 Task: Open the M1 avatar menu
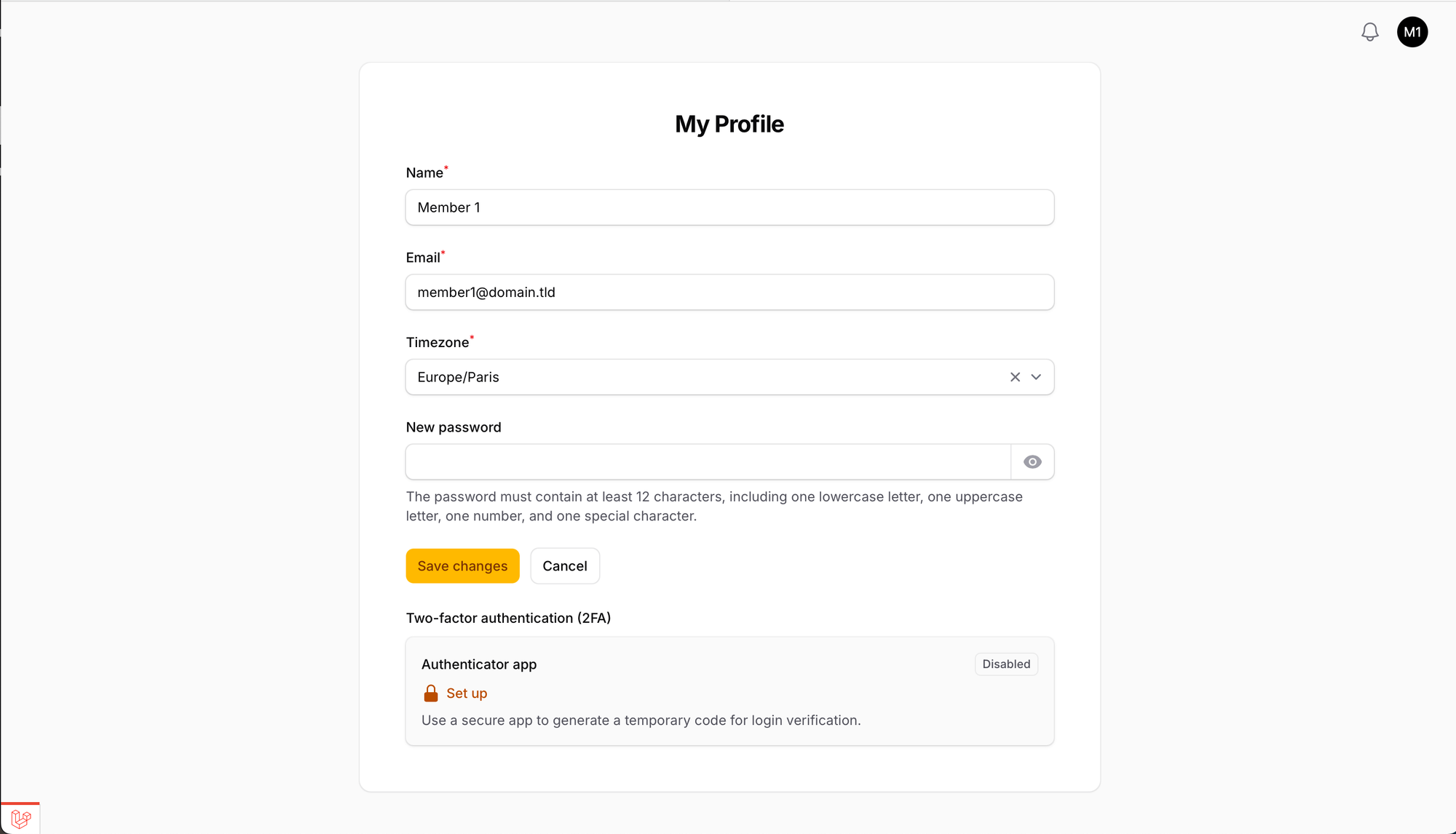(x=1412, y=32)
